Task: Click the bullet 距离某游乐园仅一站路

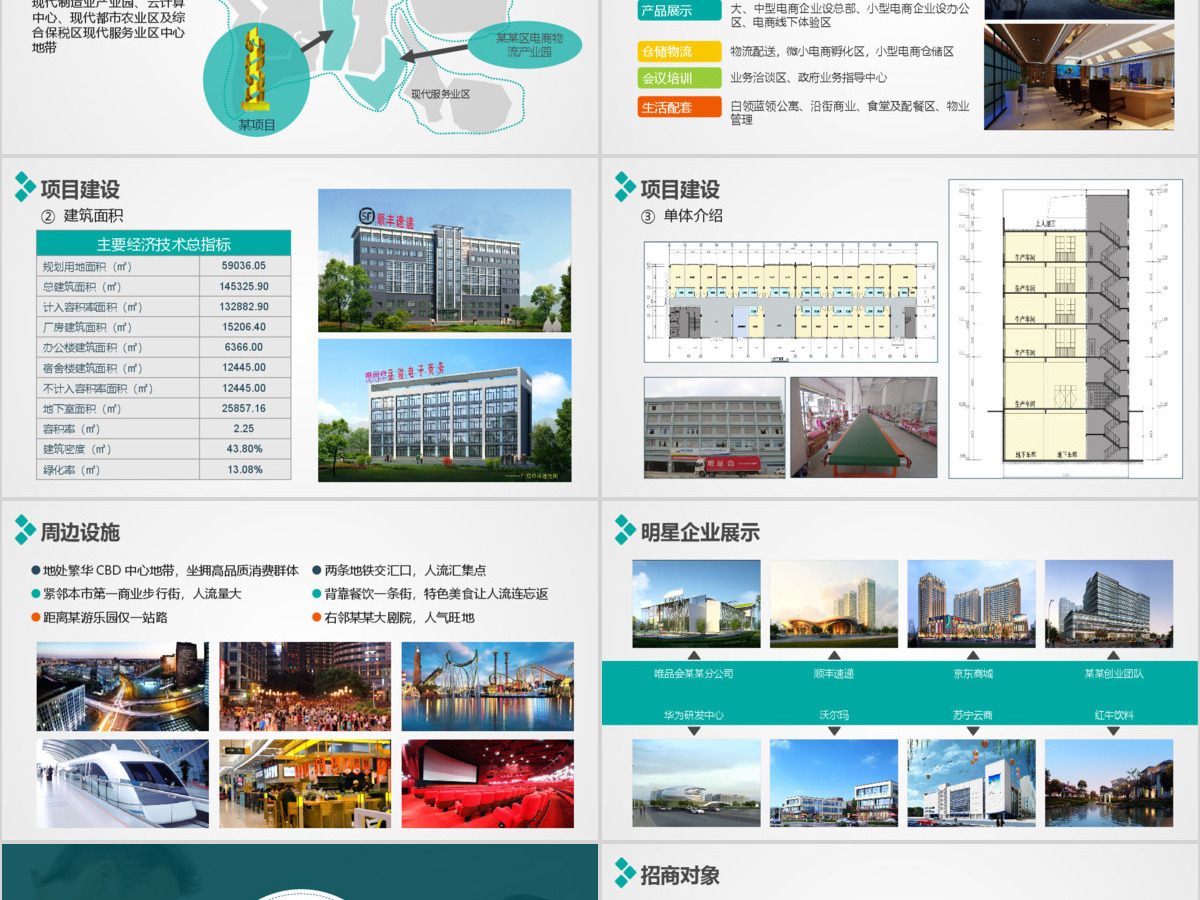Action: point(99,617)
